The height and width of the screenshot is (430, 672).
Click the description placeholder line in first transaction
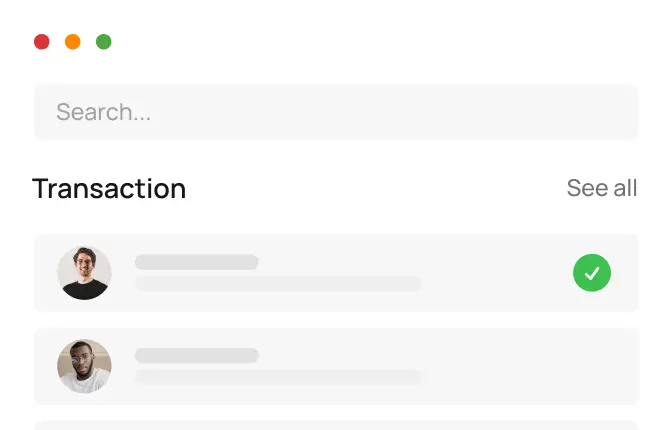click(x=277, y=284)
